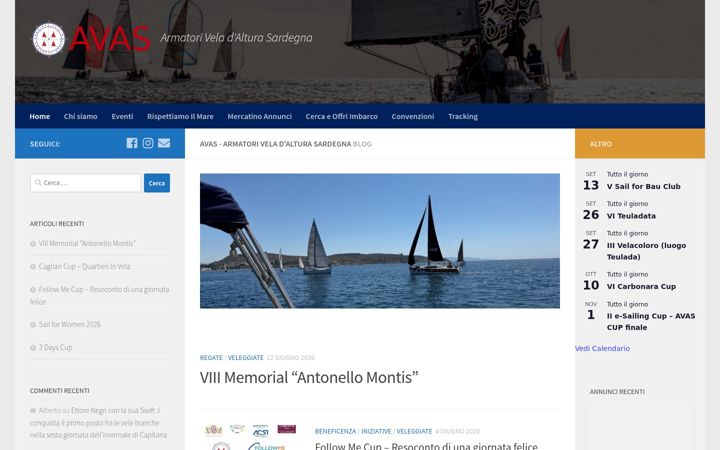Click date 4 GIUGNO 2026
This screenshot has width=720, height=450.
[x=457, y=431]
